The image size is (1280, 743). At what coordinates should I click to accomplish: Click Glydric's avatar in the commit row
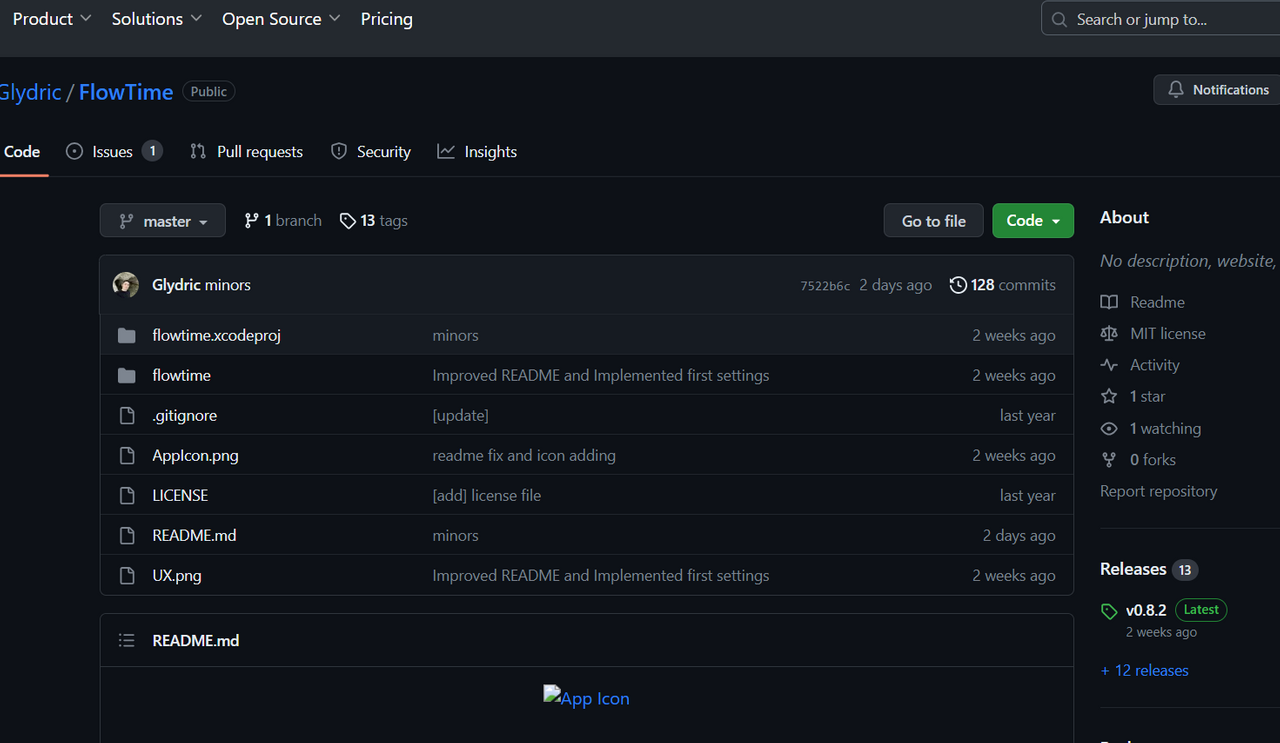[126, 285]
